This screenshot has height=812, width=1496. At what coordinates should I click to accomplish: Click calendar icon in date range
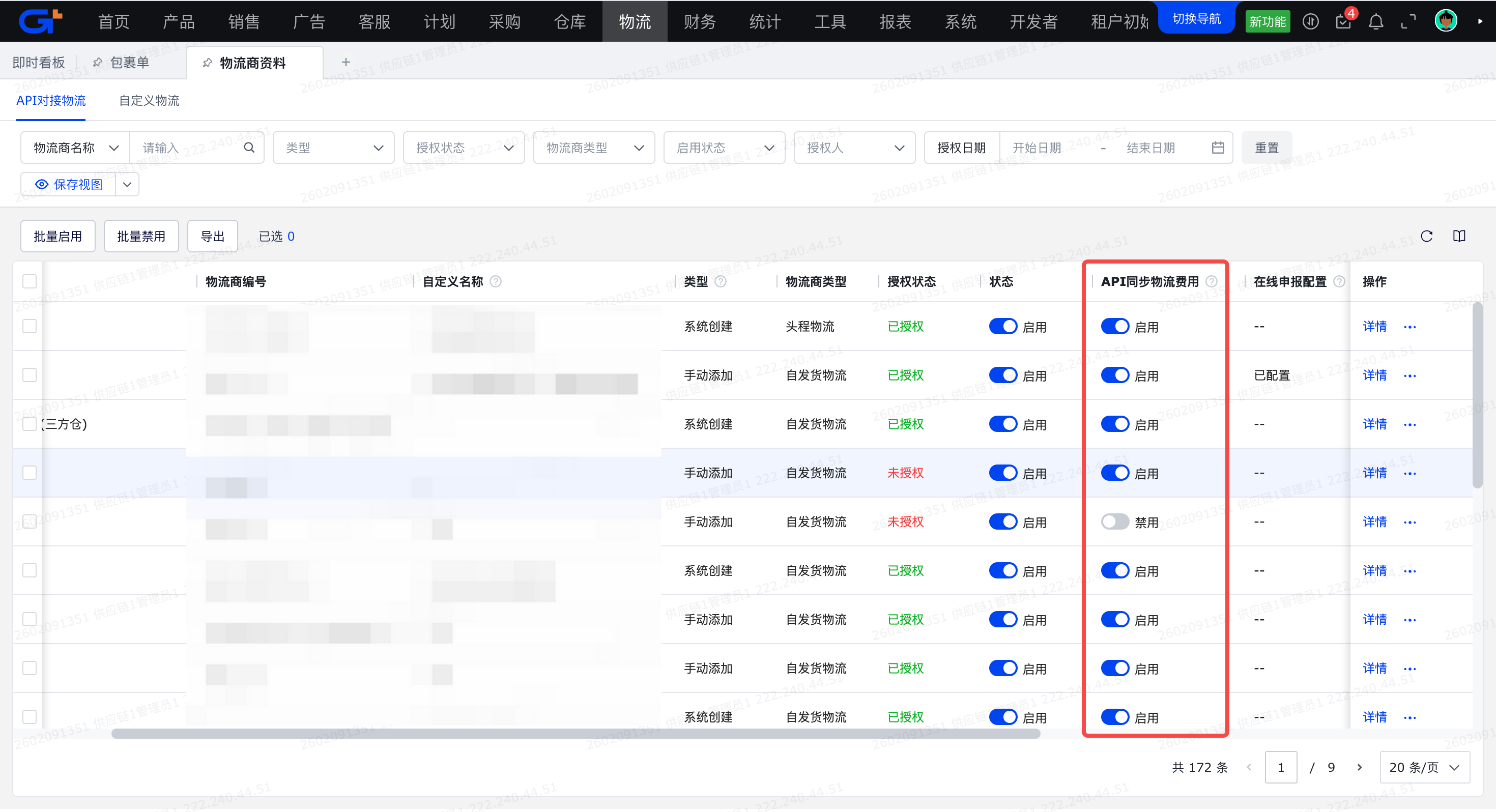[x=1218, y=148]
